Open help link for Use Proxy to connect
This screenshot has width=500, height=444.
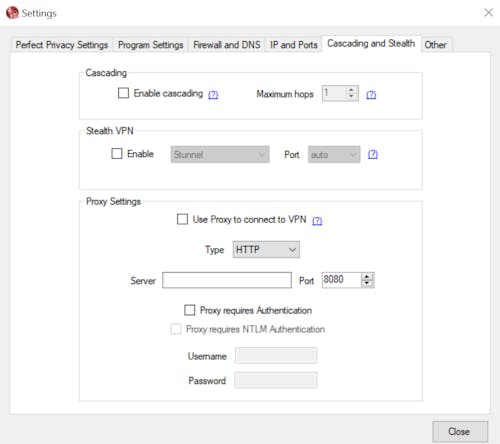click(x=317, y=221)
